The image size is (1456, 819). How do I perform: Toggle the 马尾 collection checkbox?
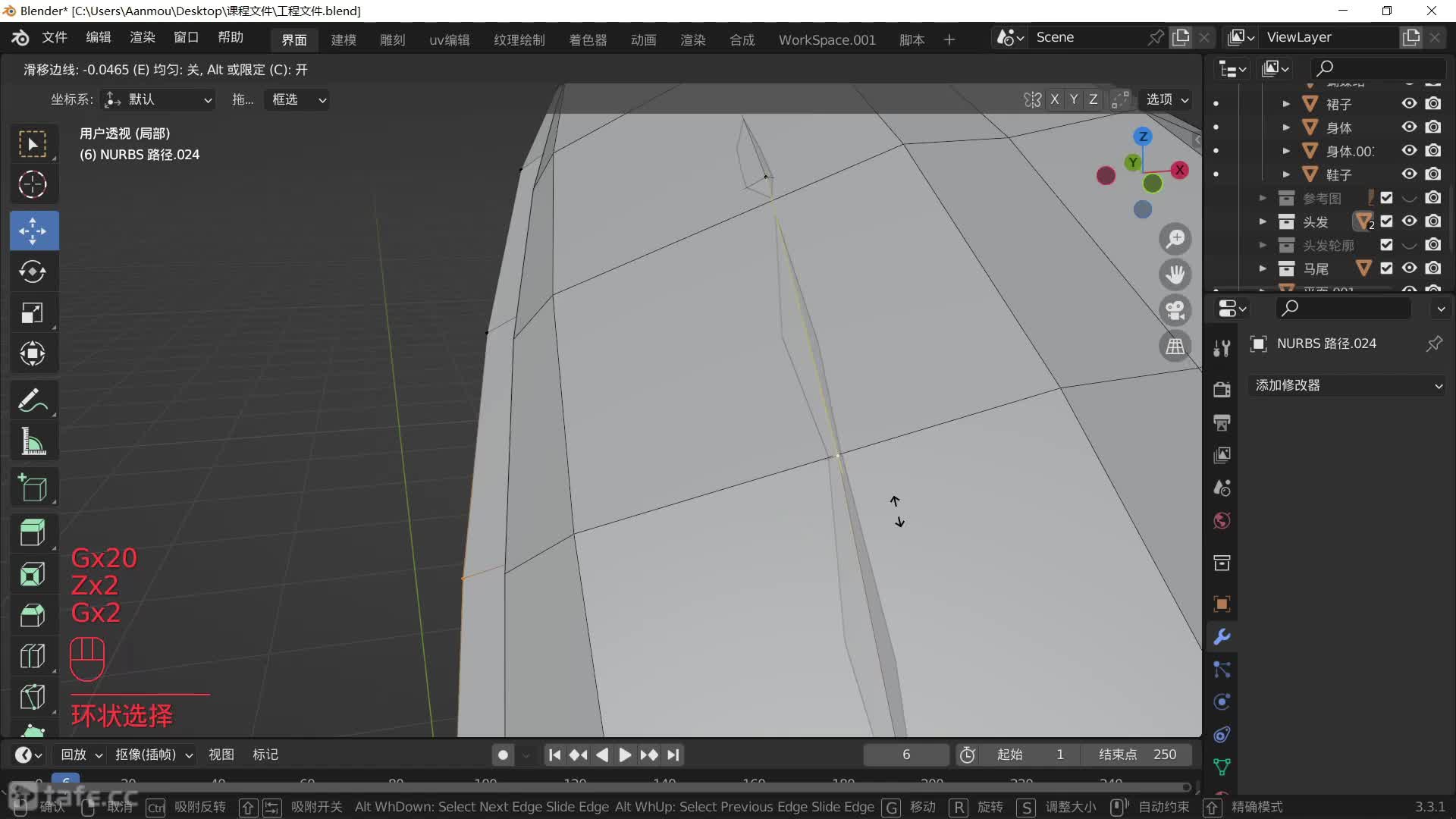pos(1386,268)
